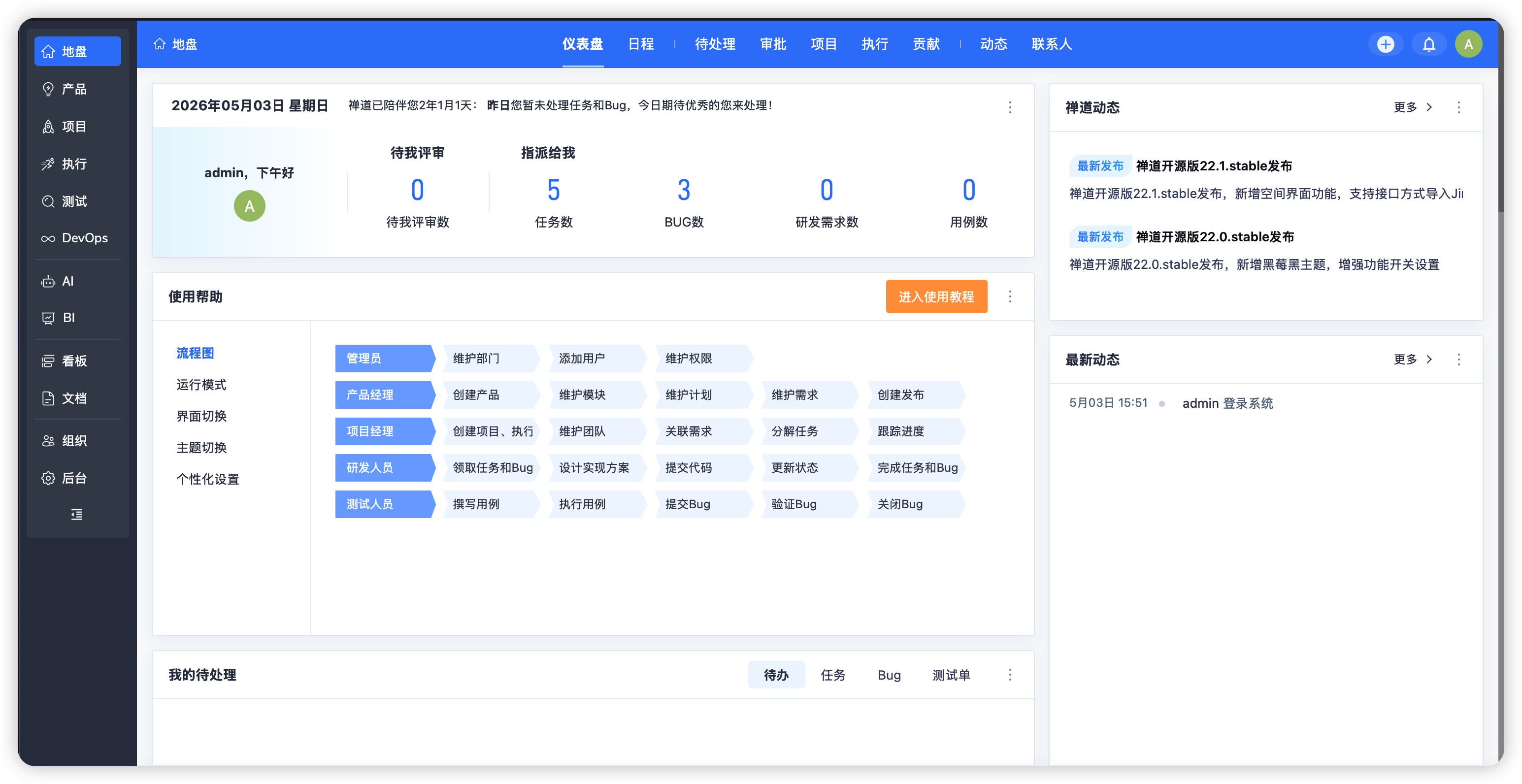
Task: Click the home icon beside 地盘 breadcrumb
Action: pos(160,44)
